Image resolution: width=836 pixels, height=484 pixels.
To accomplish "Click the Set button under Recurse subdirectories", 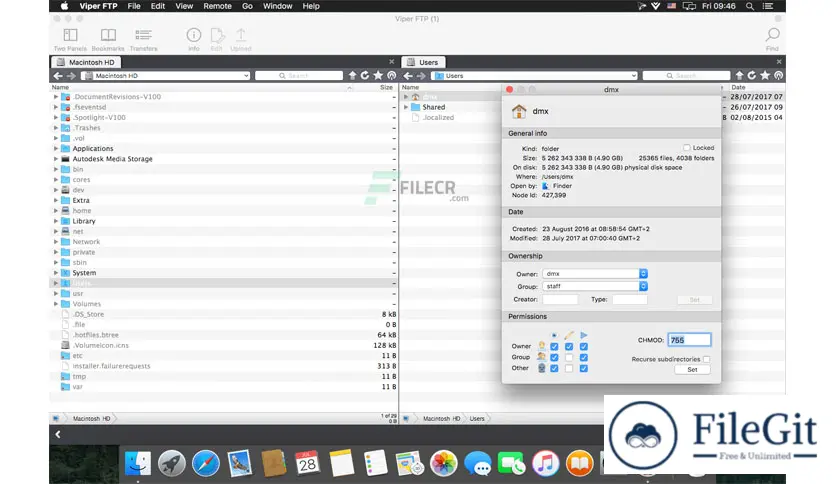I will click(x=692, y=369).
